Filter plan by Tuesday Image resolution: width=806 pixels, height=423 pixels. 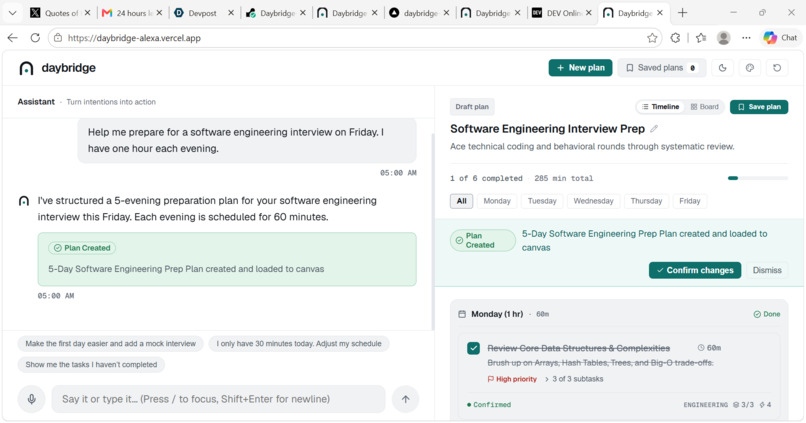(542, 201)
